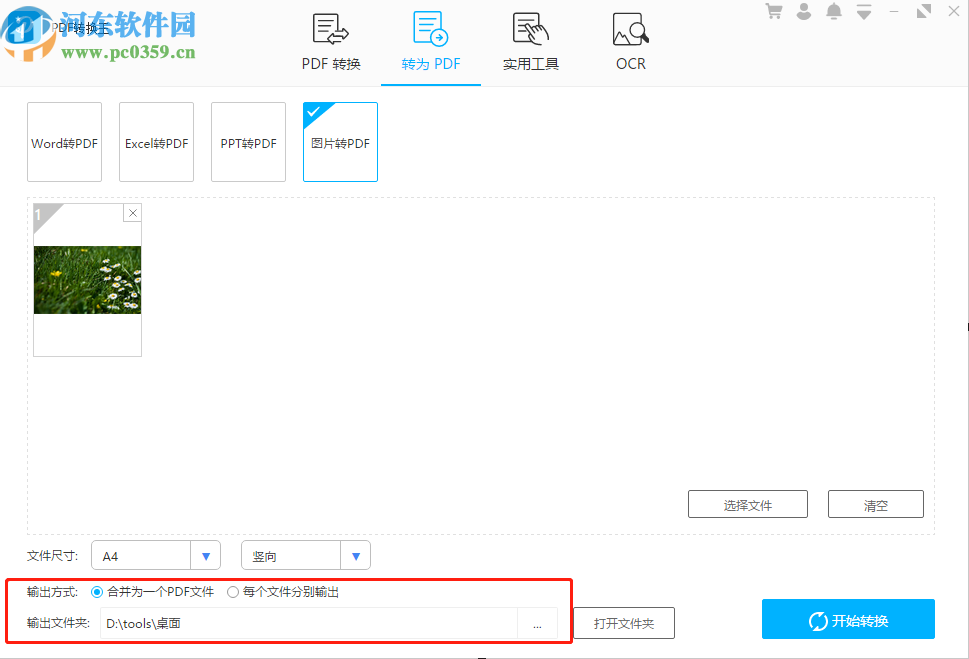The image size is (969, 659).
Task: Open the PDF 转换 tab icon
Action: point(331,29)
